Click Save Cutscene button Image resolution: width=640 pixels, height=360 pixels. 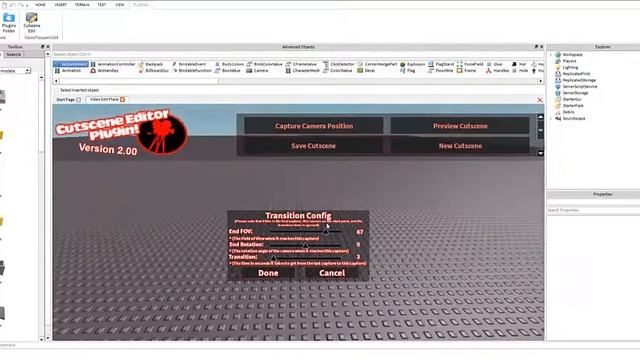pyautogui.click(x=313, y=146)
